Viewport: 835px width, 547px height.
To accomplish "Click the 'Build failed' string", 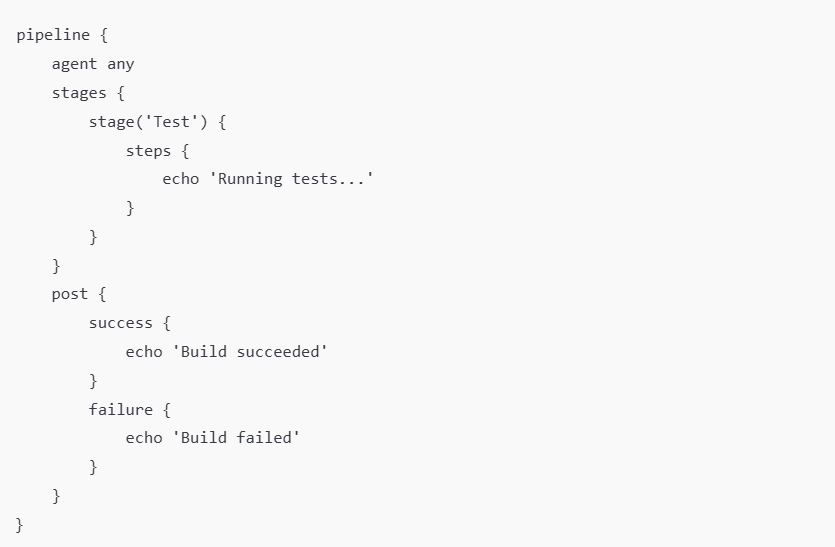I will (236, 438).
